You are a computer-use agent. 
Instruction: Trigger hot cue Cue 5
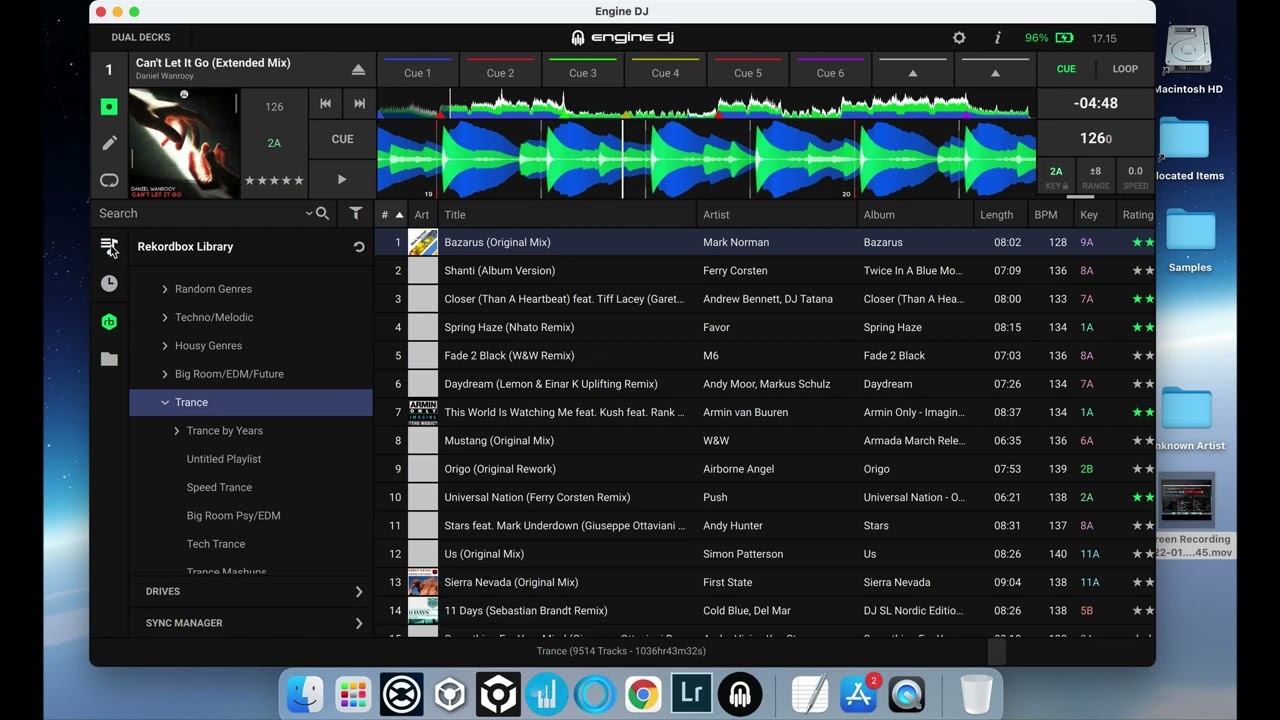point(748,71)
